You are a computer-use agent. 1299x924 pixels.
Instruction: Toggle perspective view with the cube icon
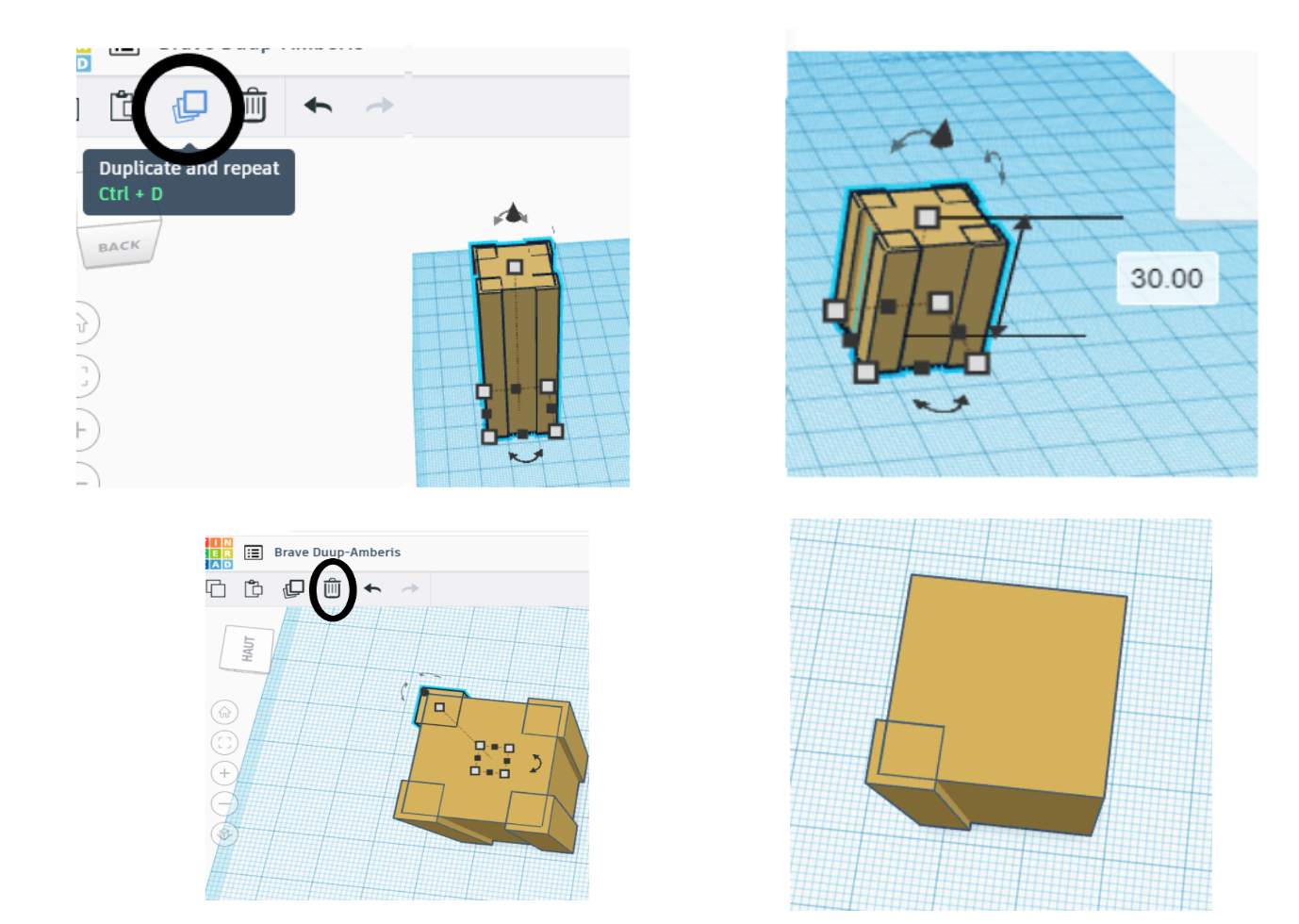click(x=223, y=834)
